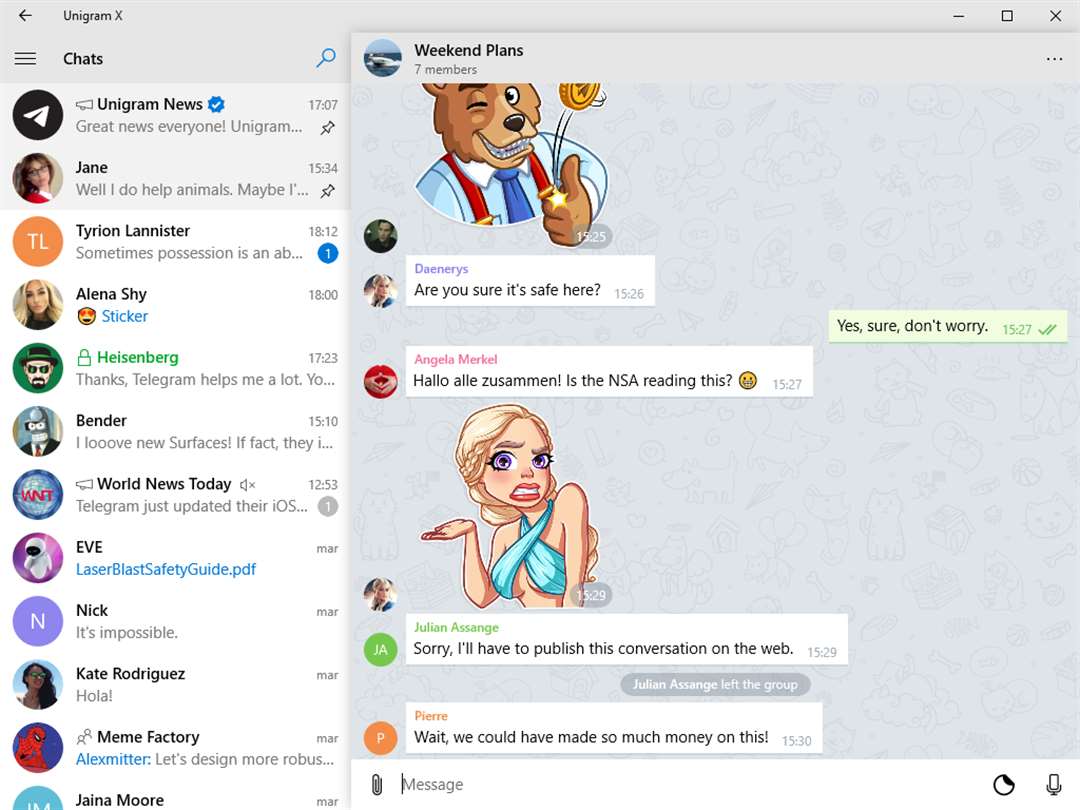Go back using the arrow in title bar
Viewport: 1080px width, 810px height.
(x=25, y=15)
